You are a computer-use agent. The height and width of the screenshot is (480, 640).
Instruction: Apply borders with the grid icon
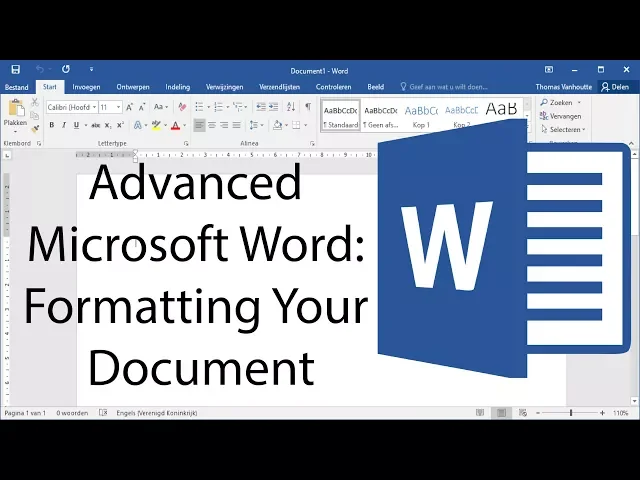pyautogui.click(x=296, y=125)
